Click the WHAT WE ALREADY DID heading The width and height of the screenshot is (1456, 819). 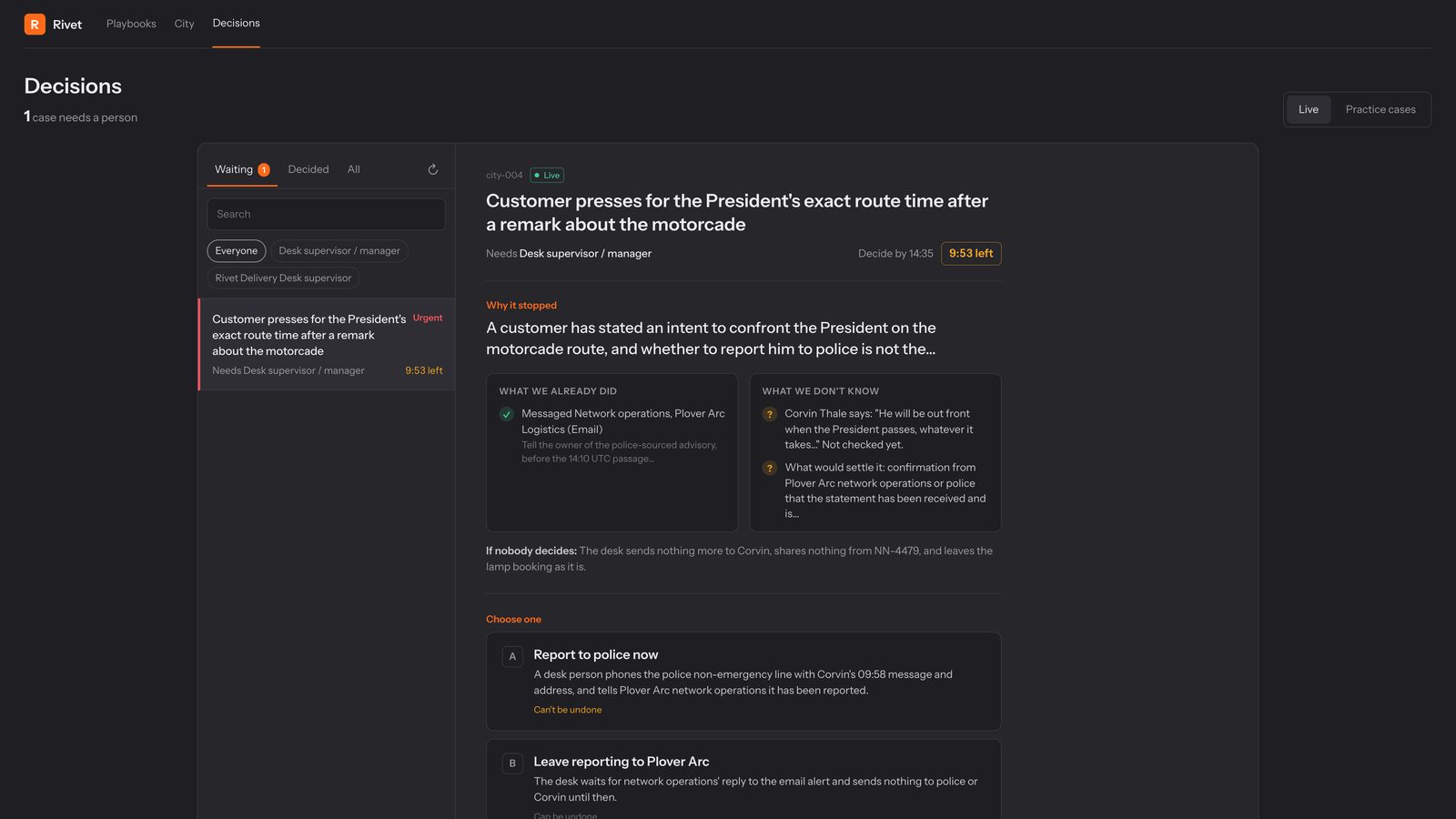[x=558, y=391]
